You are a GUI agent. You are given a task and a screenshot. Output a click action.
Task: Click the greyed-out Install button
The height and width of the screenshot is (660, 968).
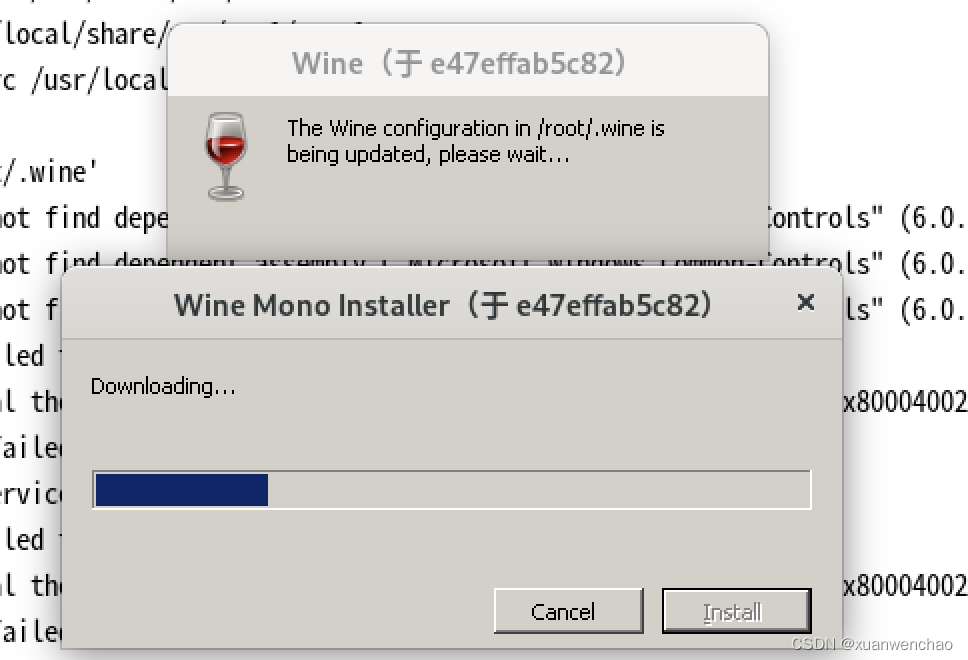click(x=736, y=611)
